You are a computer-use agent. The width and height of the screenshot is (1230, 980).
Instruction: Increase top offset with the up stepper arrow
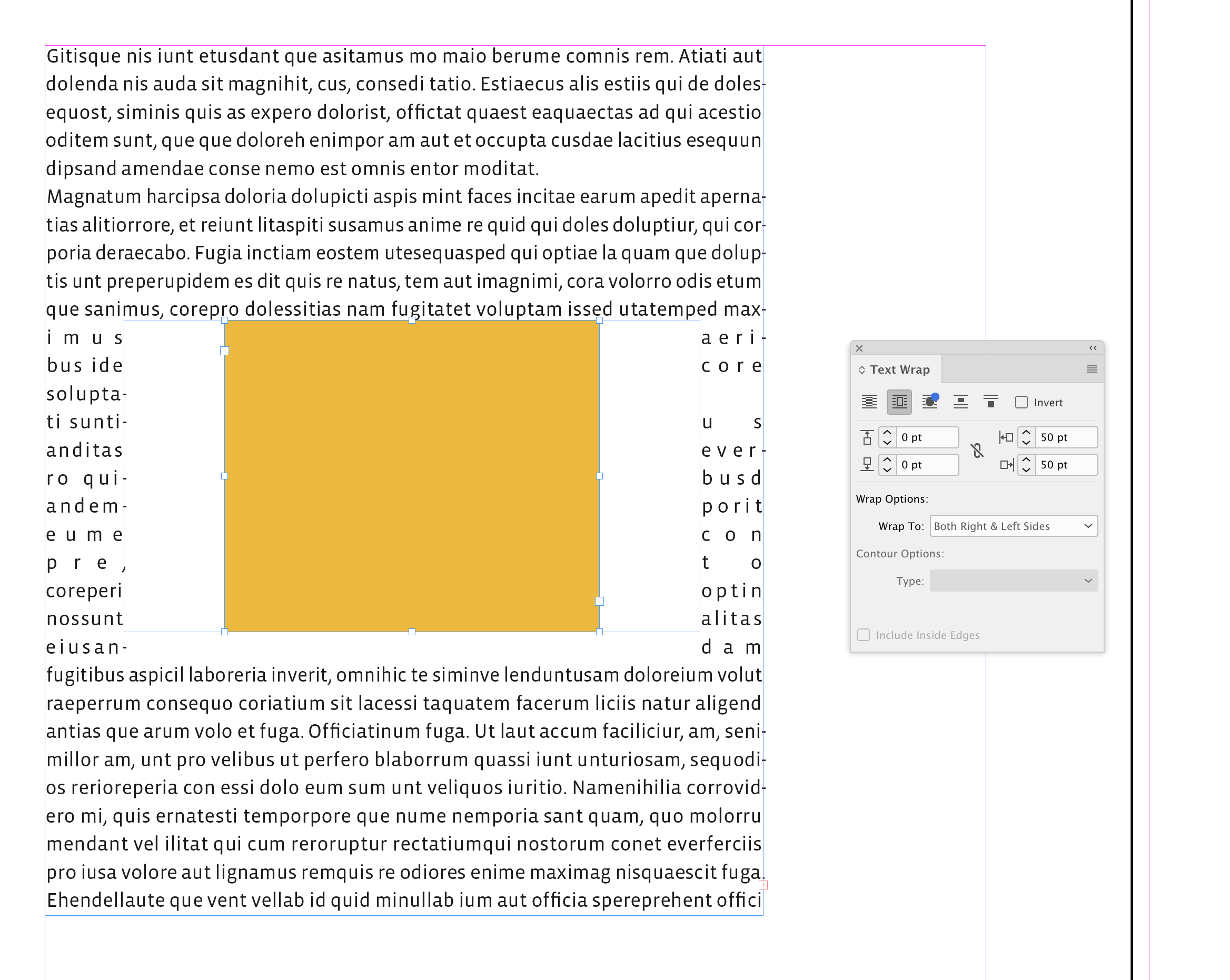(x=888, y=433)
